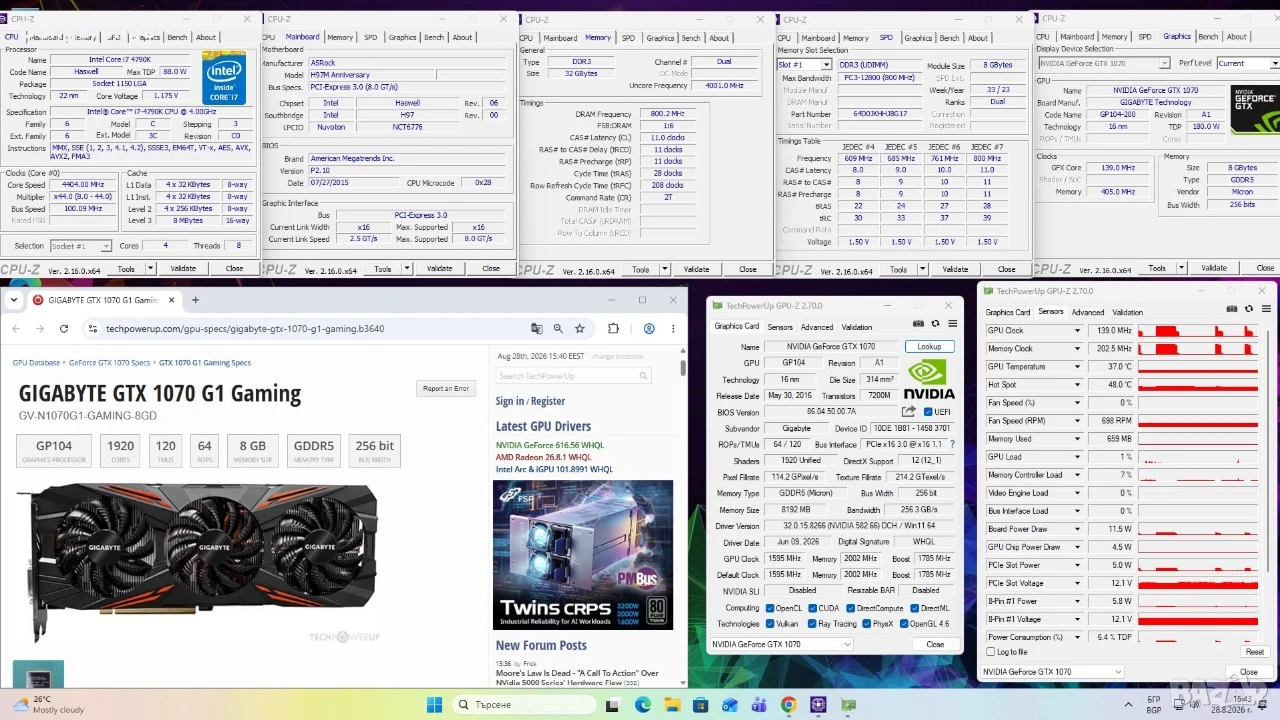Click camera icon in GPU-Z Sensors window
1280x720 pixels.
1232,309
